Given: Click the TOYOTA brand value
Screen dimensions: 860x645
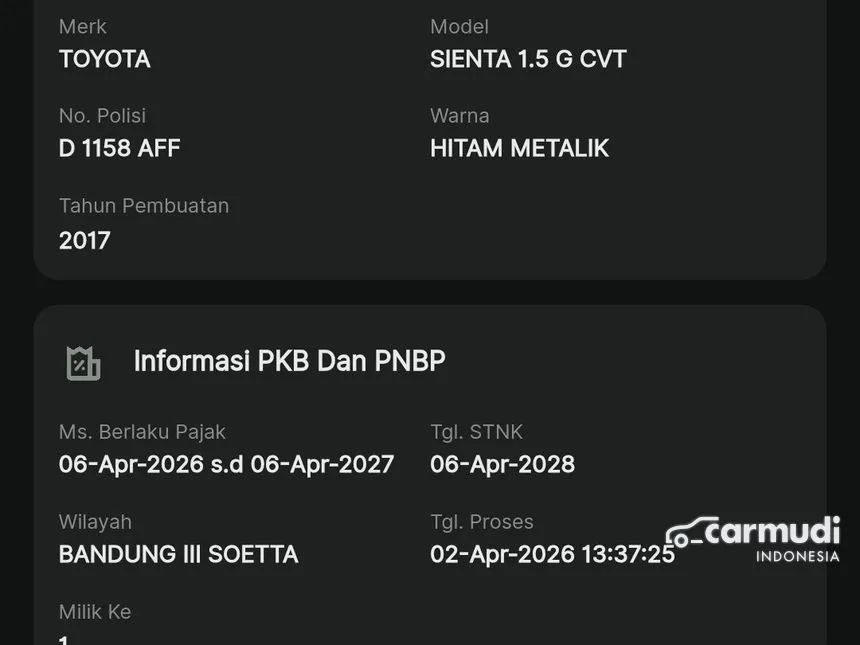Looking at the screenshot, I should 104,59.
